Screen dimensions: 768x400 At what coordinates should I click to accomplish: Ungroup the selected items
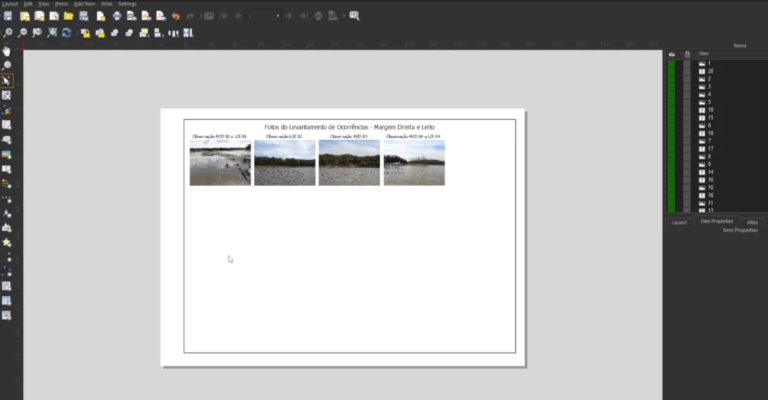click(129, 33)
